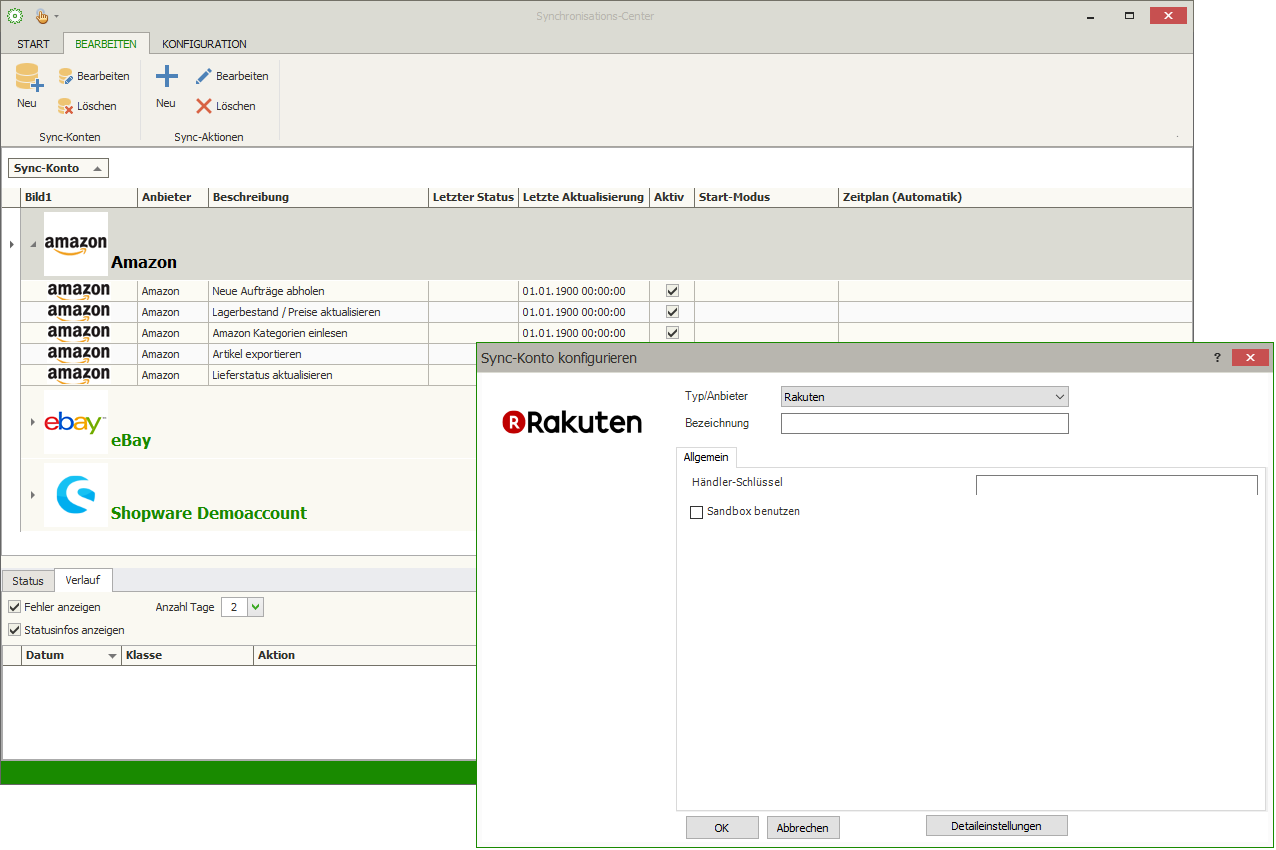Screen dimensions: 1276x850
Task: Collapse the Amazon group
Action: click(33, 244)
